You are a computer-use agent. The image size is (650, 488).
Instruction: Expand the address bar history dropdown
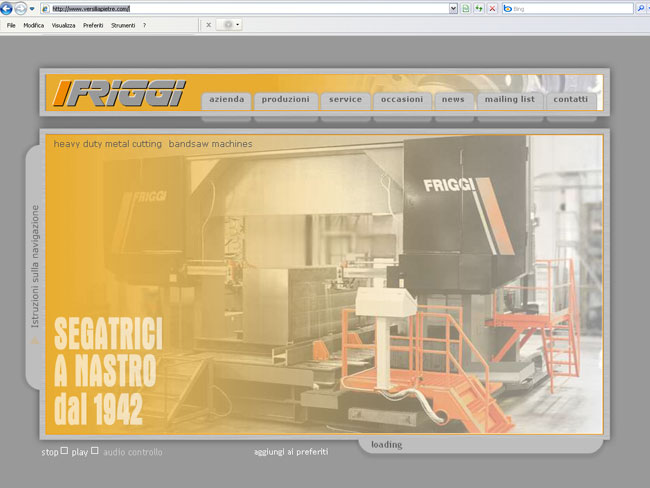coord(454,8)
